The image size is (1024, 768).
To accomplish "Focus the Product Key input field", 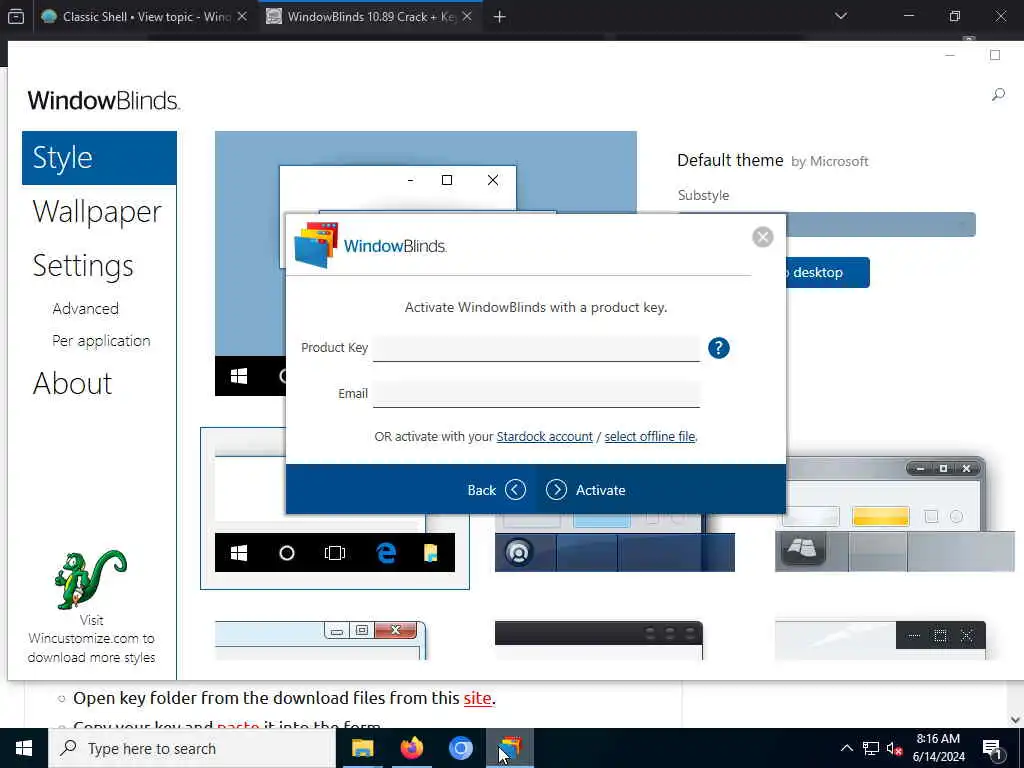I will (x=536, y=348).
